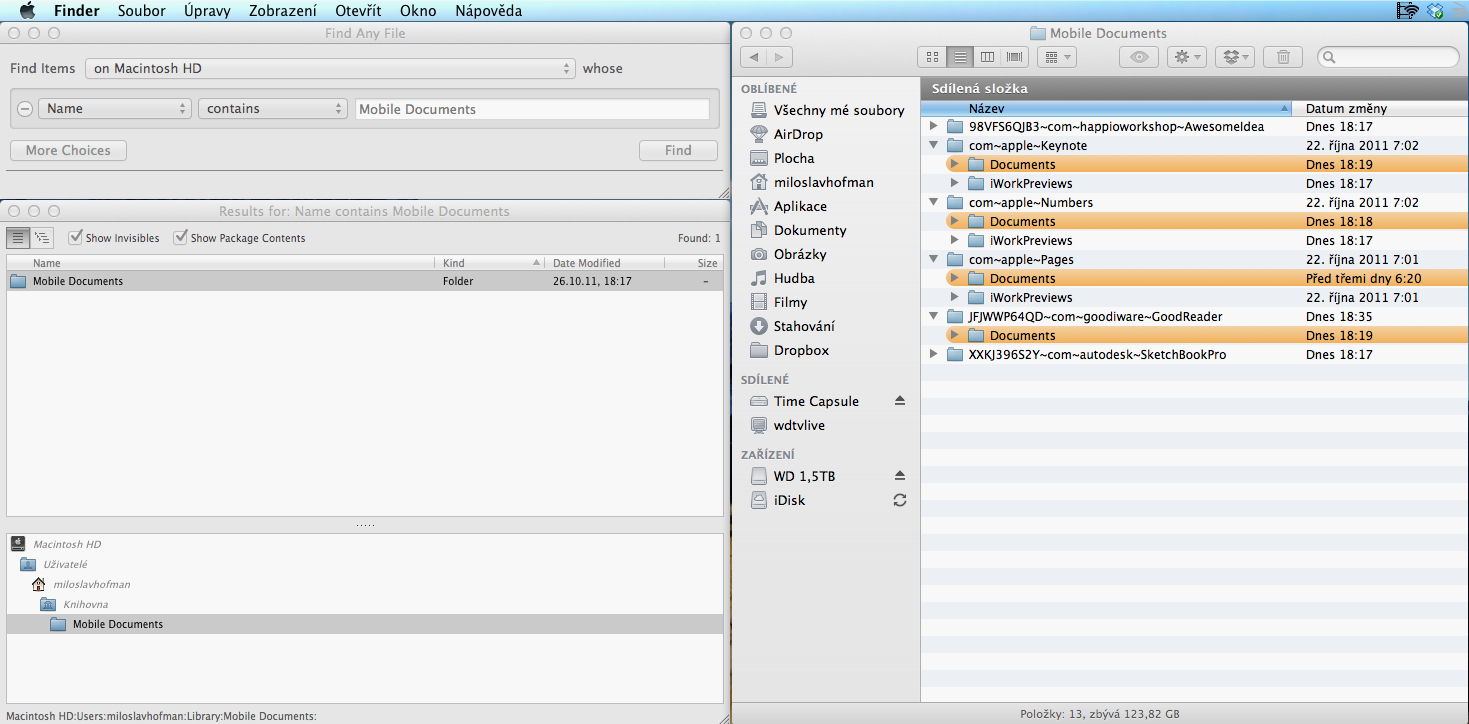Open the contains condition dropdown

273,109
